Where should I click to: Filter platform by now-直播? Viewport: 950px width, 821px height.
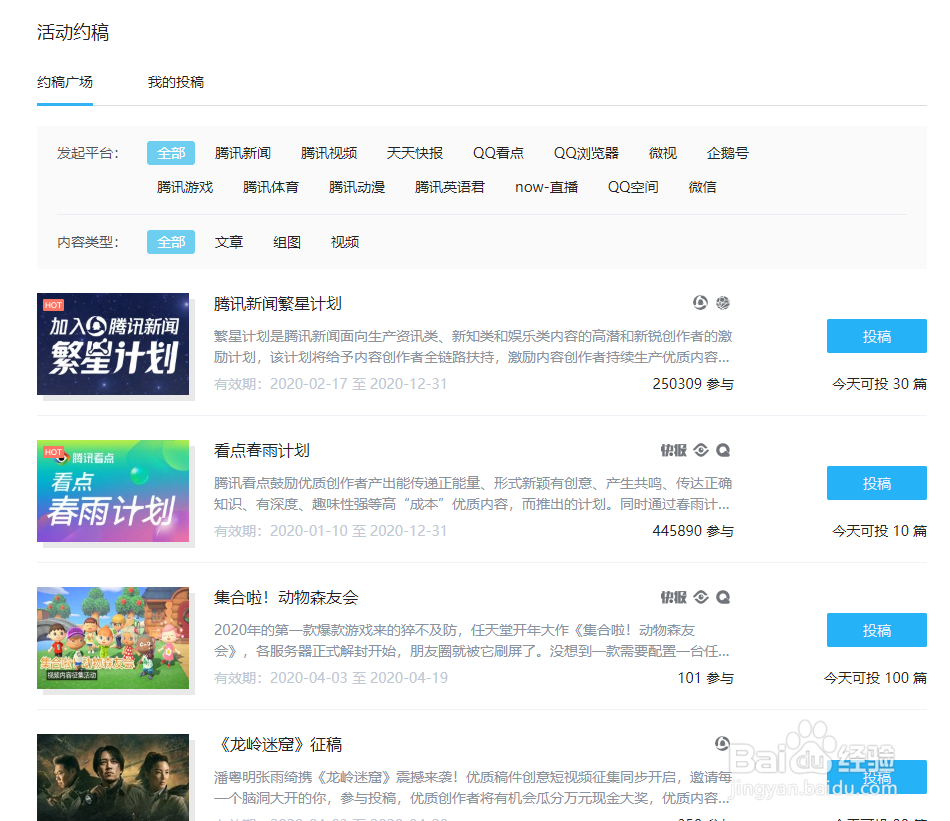click(546, 187)
